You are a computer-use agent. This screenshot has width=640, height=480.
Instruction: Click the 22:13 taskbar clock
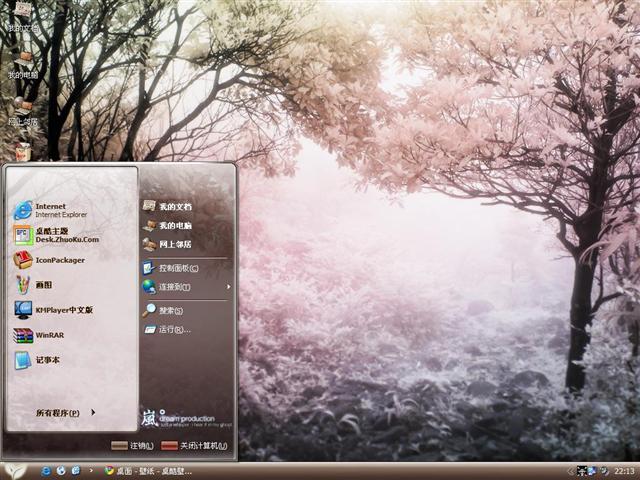click(x=624, y=471)
